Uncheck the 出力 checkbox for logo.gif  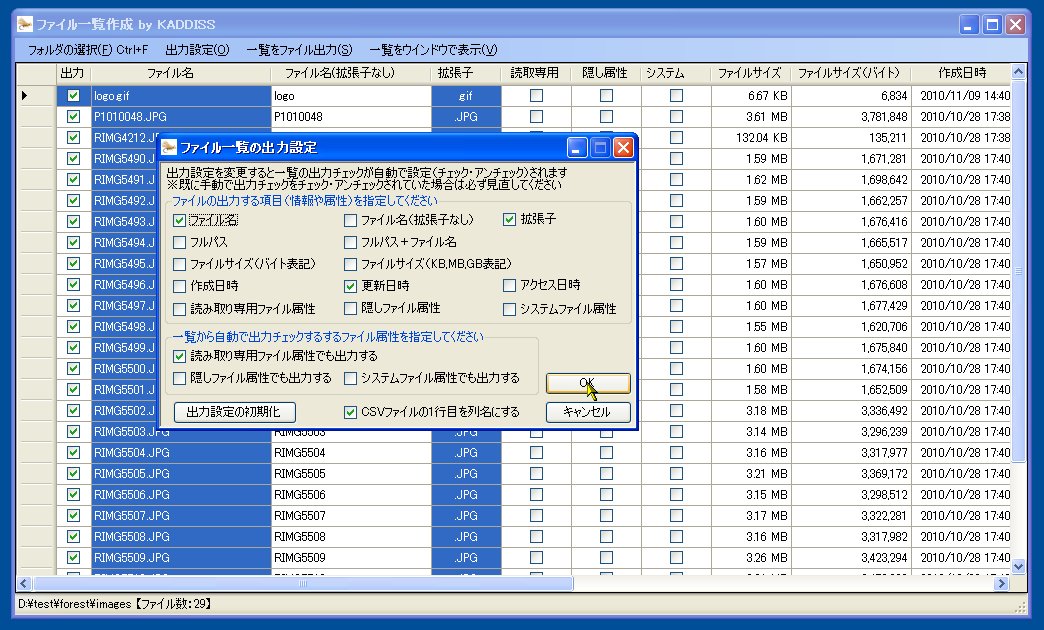click(74, 94)
